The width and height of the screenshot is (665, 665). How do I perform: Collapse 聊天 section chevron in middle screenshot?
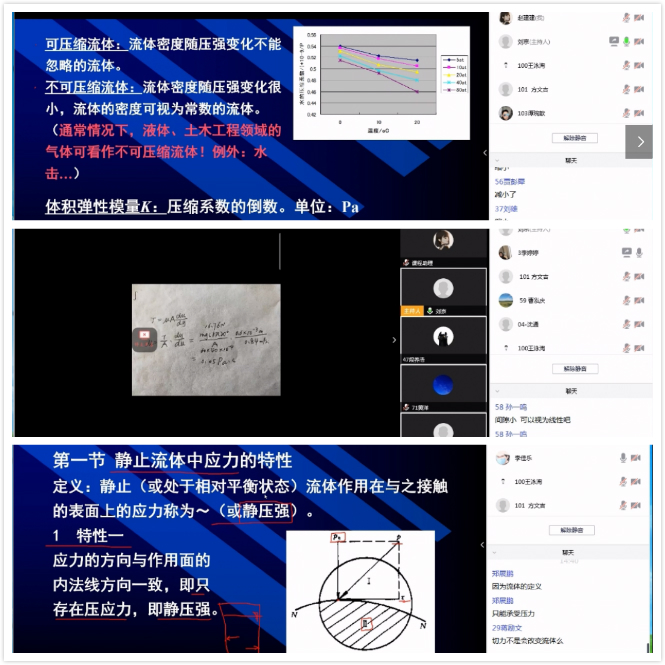tap(497, 391)
